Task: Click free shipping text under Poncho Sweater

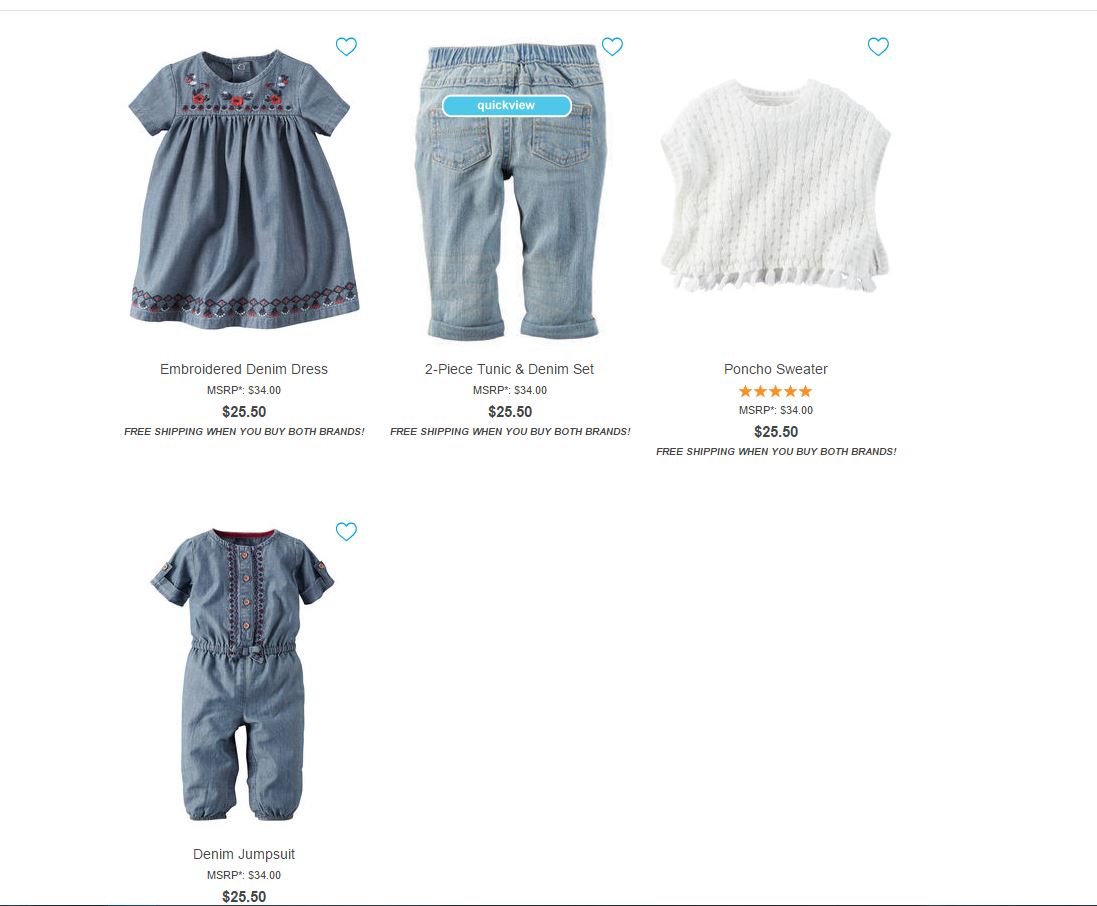Action: [776, 452]
